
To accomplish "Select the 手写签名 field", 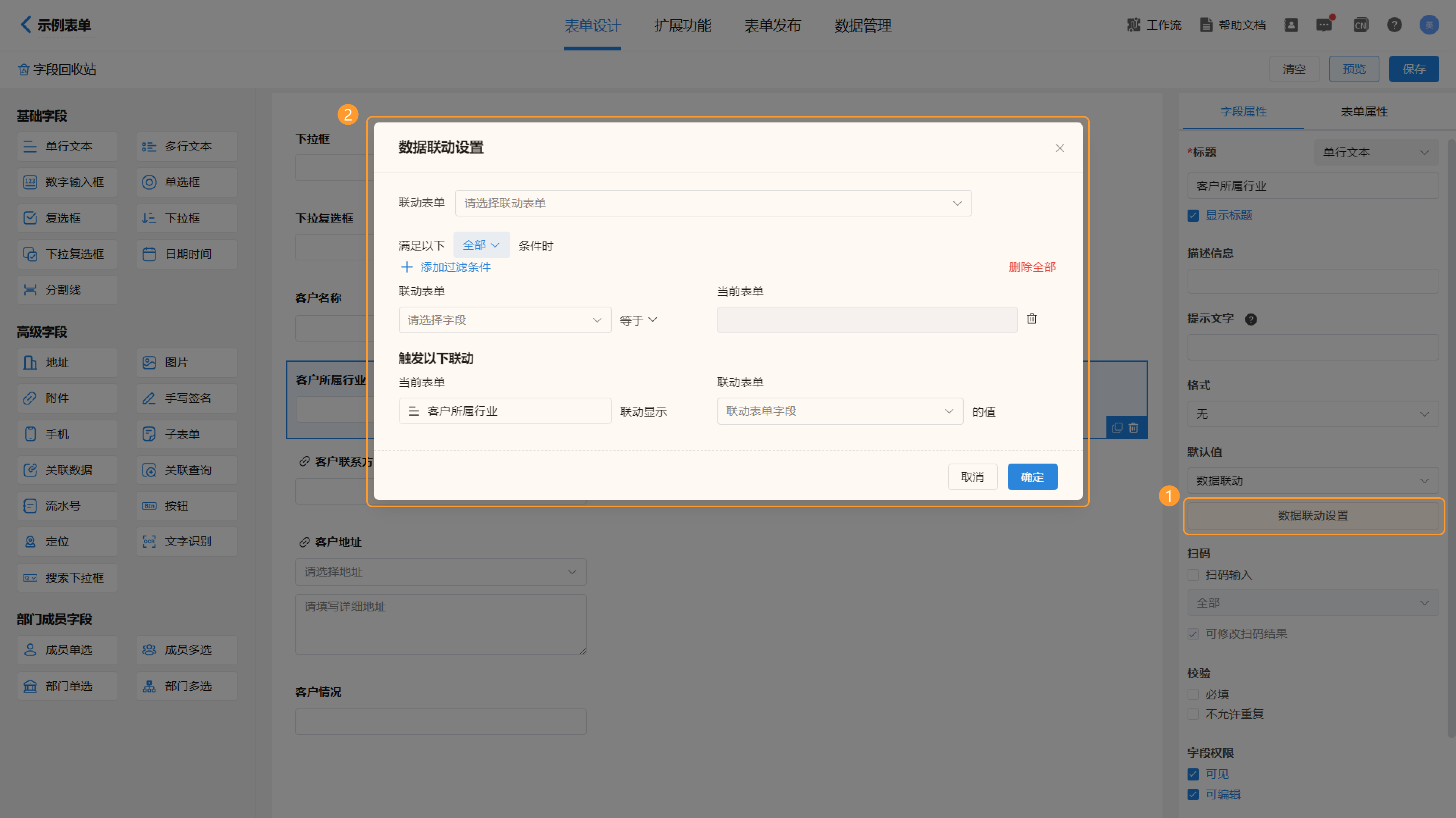I will (187, 398).
